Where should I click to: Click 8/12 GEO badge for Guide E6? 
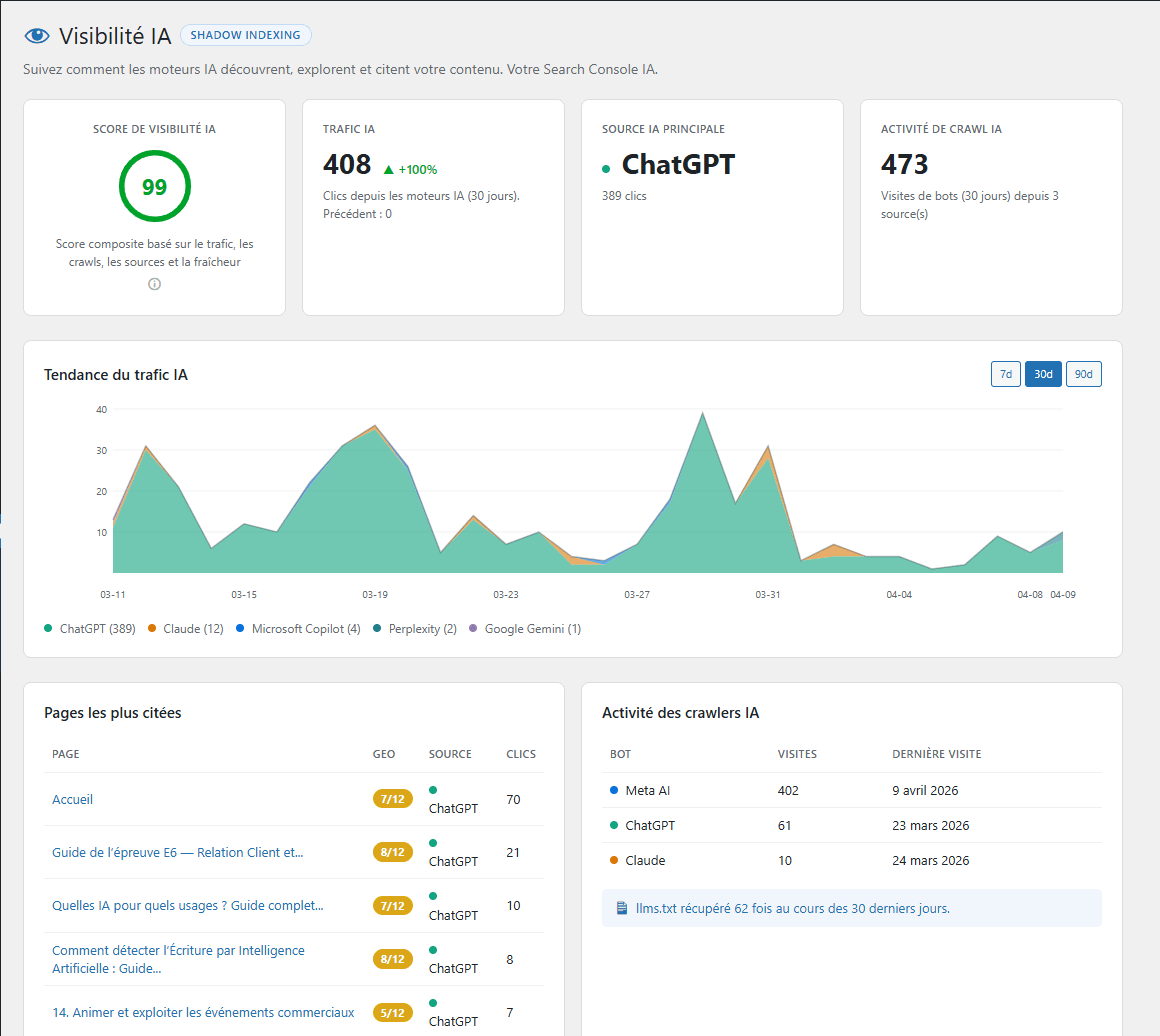(x=393, y=852)
